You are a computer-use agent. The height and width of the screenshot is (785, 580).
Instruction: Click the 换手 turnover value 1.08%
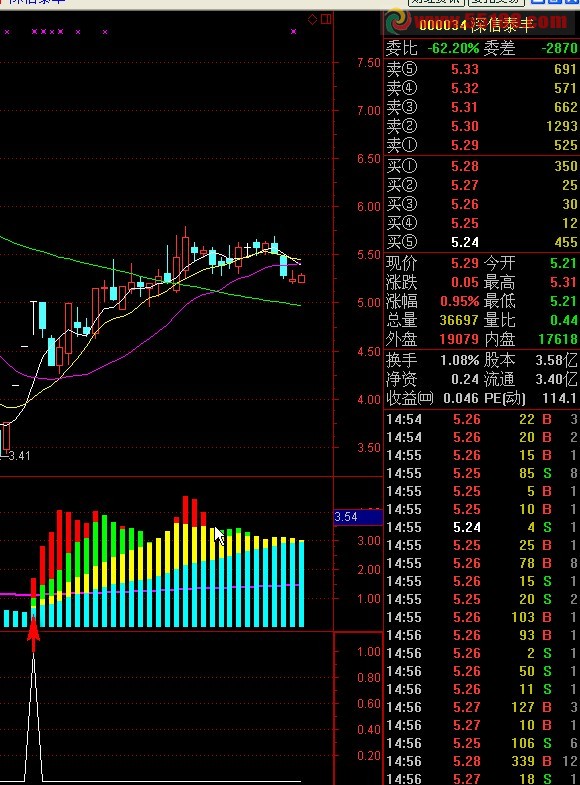pos(460,360)
